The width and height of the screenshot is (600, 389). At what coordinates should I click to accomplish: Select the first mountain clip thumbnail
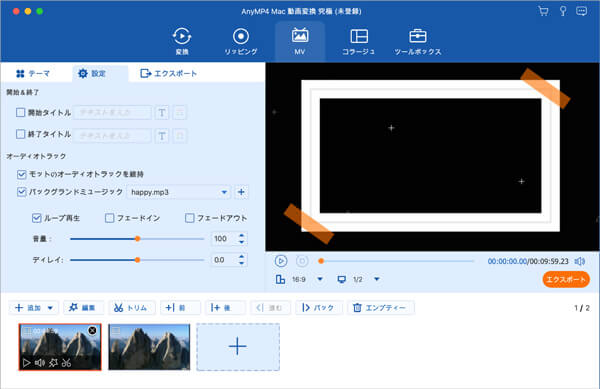tap(60, 347)
